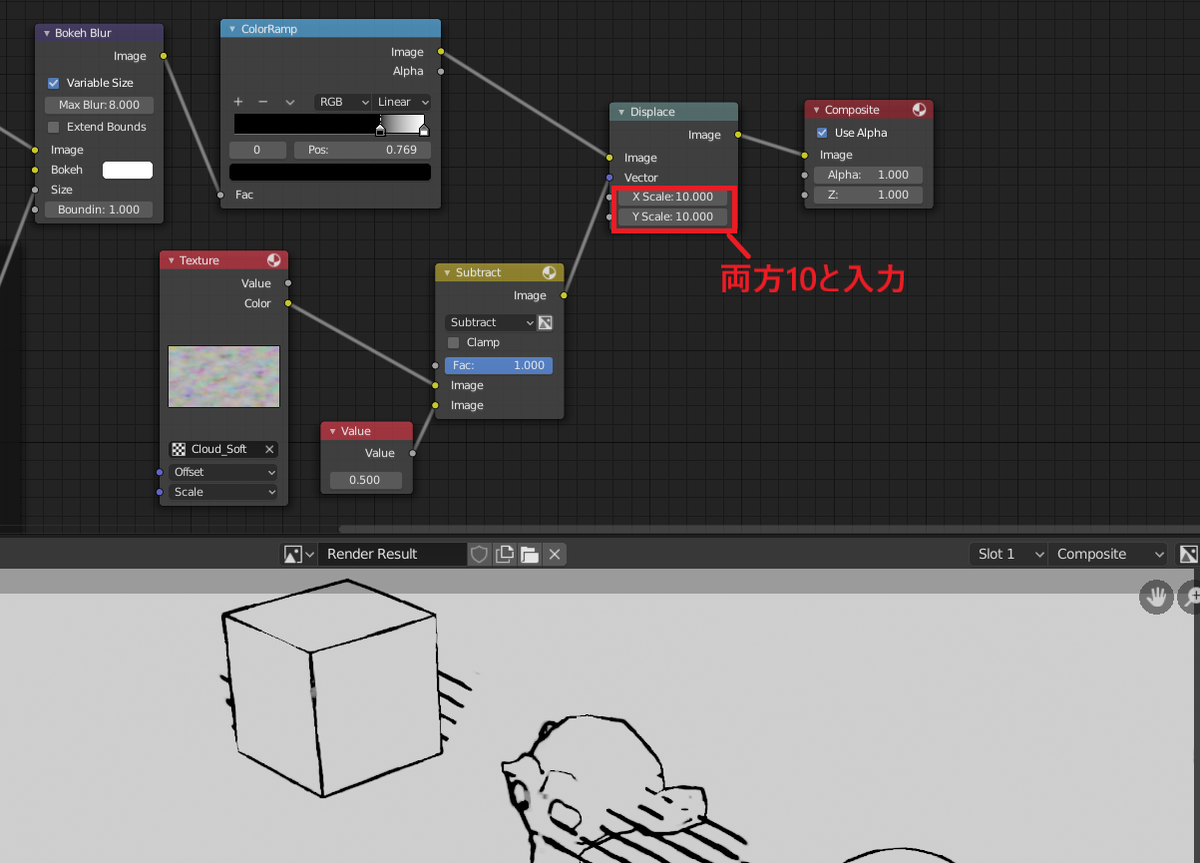Open the Subtract blend type dropdown
Image resolution: width=1200 pixels, height=863 pixels.
coord(490,322)
